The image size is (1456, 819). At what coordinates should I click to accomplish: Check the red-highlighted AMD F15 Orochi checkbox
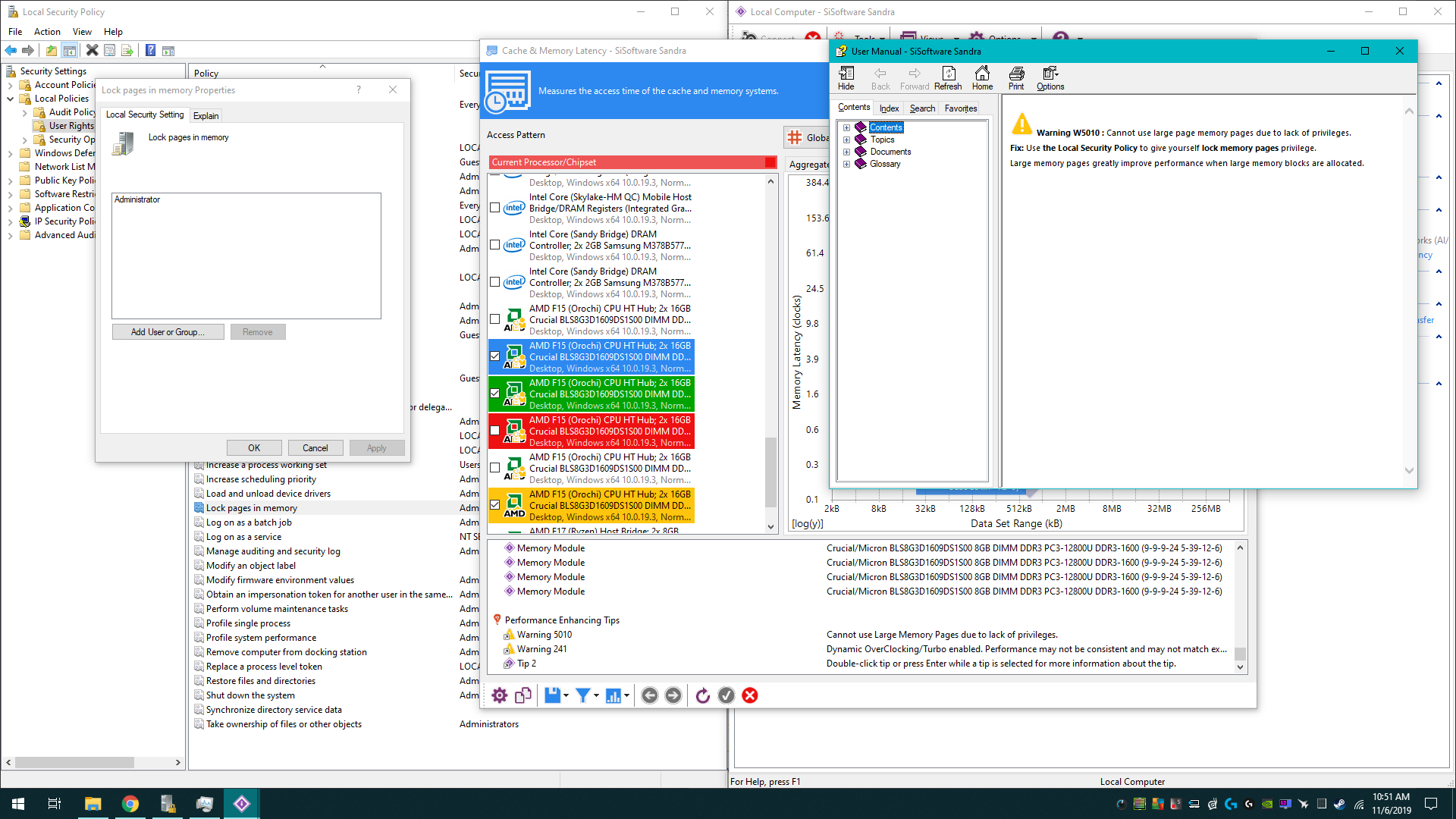click(495, 431)
